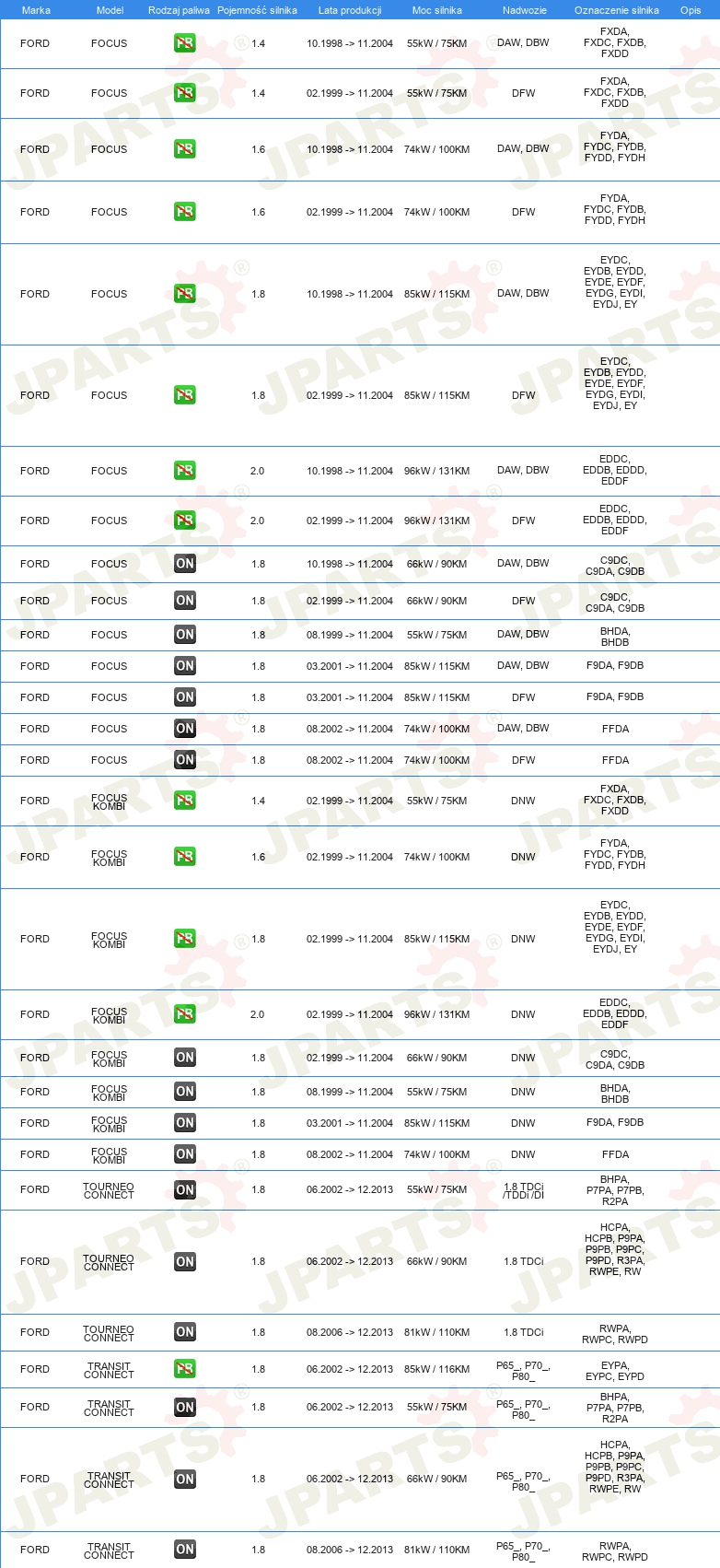Select FOCUS KOMBI model in 1.4 petrol row
The width and height of the screenshot is (720, 1568).
tap(109, 802)
